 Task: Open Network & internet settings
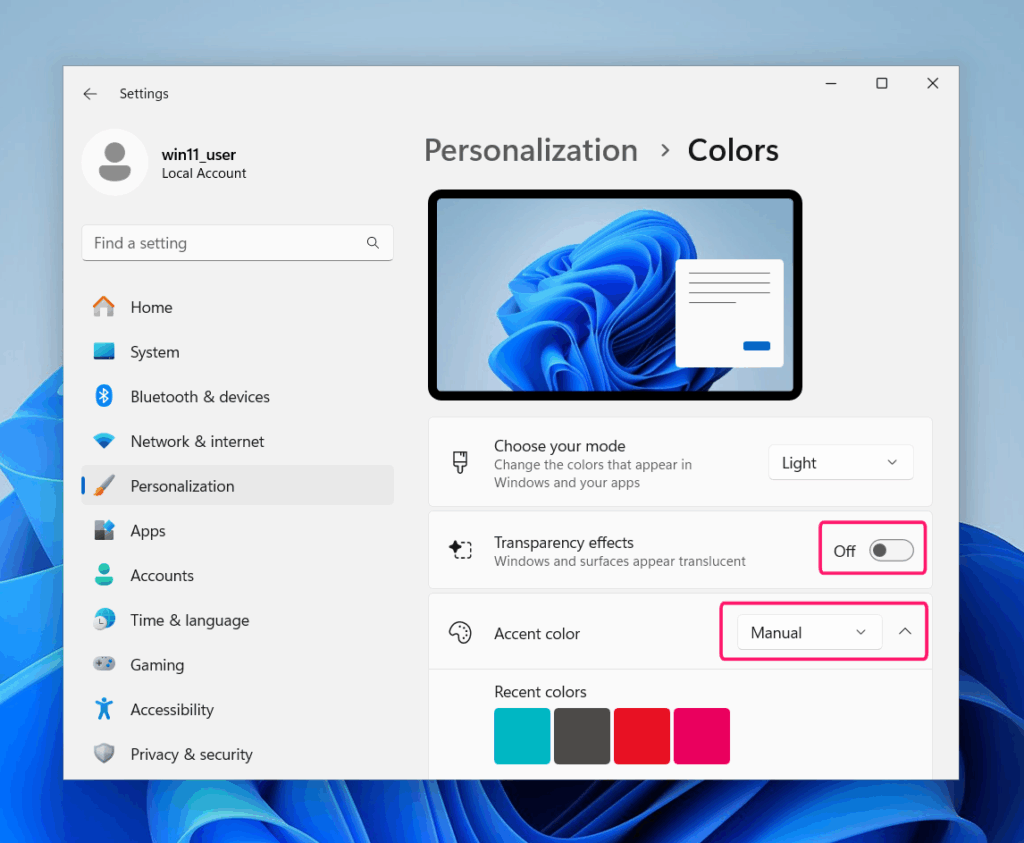pyautogui.click(x=237, y=441)
